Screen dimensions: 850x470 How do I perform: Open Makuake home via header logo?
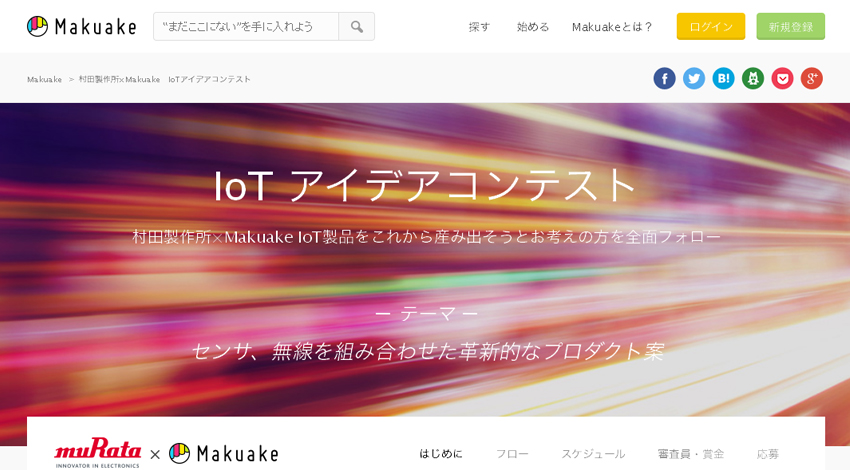pos(82,27)
